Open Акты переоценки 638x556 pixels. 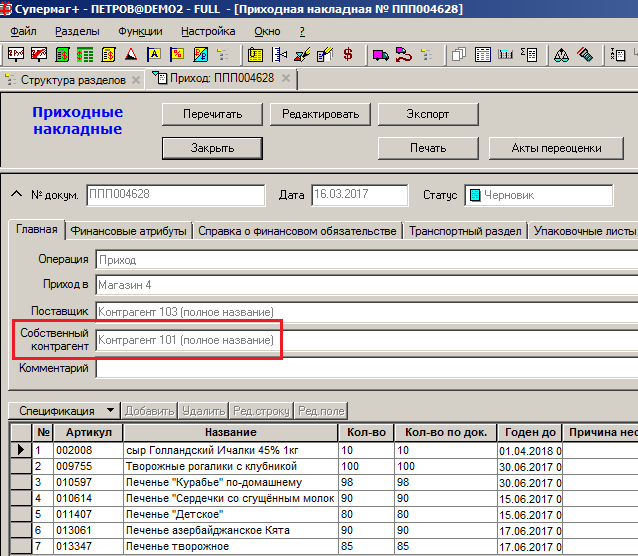click(x=556, y=148)
